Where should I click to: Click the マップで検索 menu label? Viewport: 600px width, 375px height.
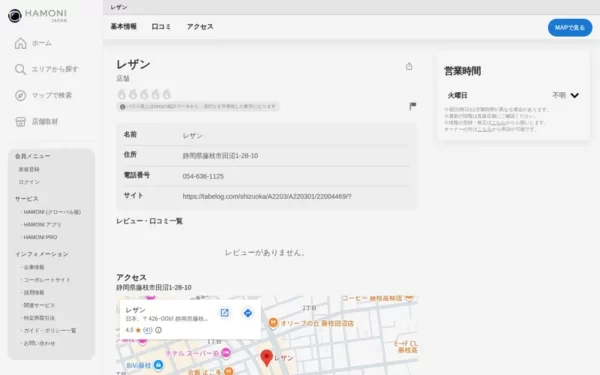coord(52,95)
